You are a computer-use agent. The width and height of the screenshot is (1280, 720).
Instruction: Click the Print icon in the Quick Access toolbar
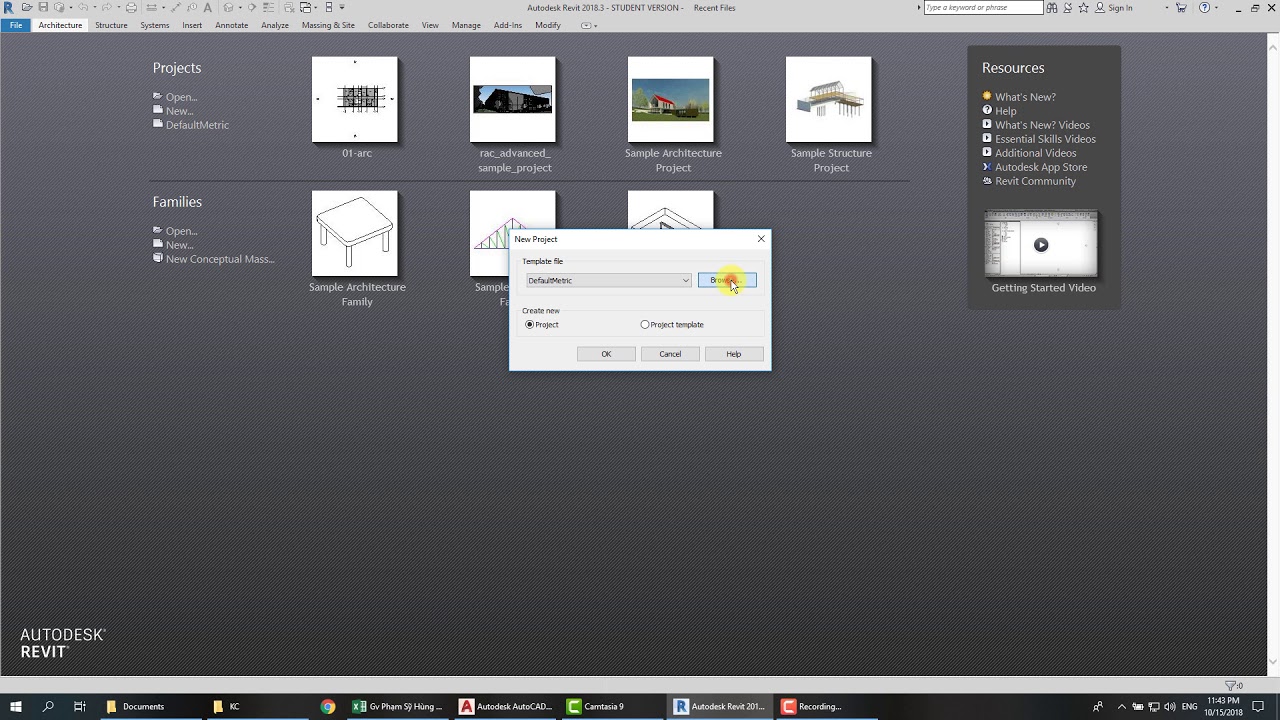click(131, 7)
